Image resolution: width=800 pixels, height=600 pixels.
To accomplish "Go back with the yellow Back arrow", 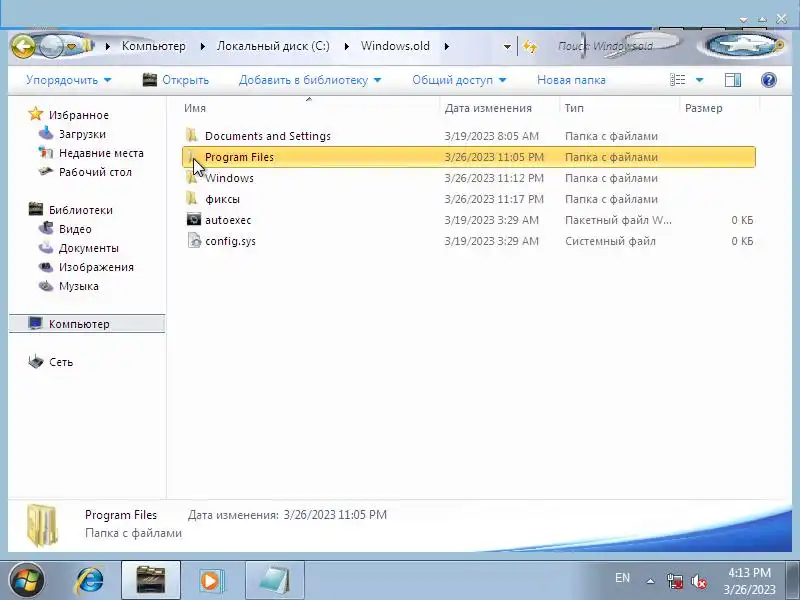I will [x=23, y=46].
